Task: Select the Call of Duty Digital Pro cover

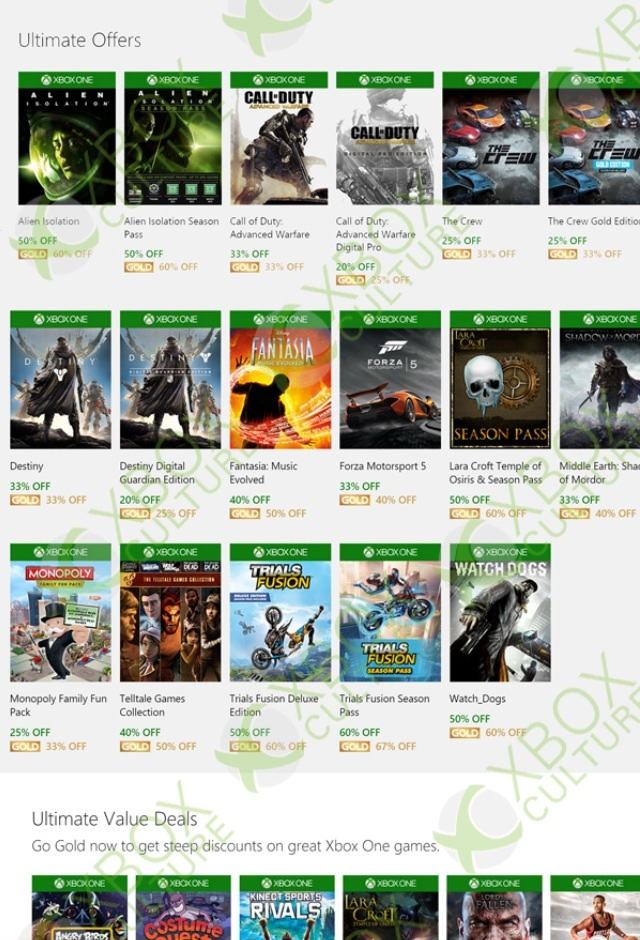Action: [385, 138]
